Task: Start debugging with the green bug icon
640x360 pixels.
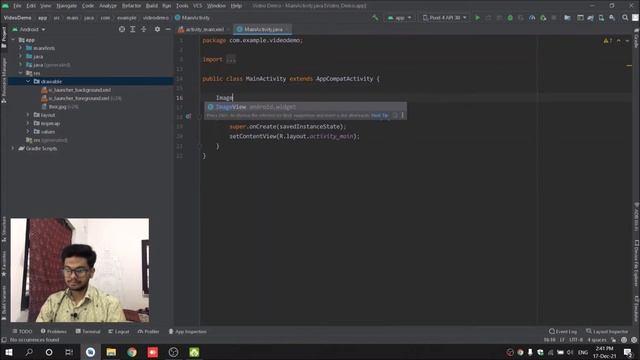Action: tap(510, 18)
